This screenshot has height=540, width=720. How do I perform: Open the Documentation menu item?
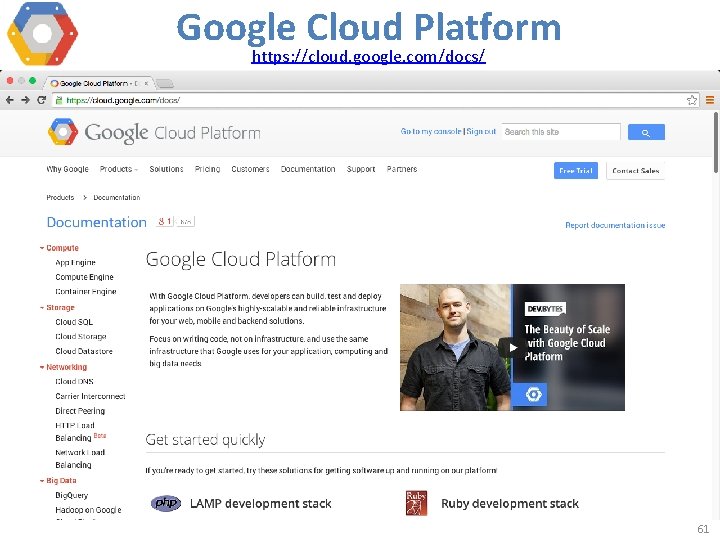coord(308,169)
